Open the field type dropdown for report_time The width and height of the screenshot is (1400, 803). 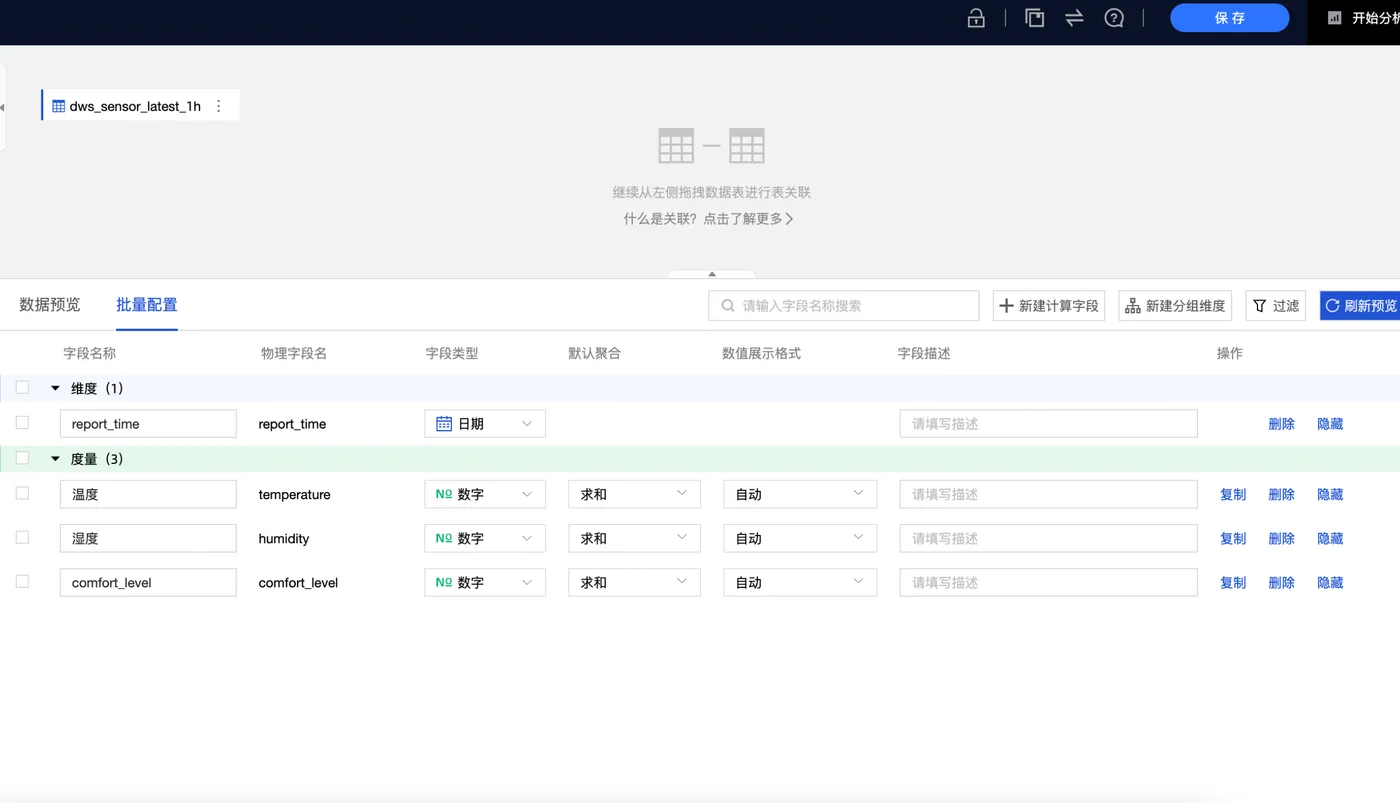coord(485,424)
